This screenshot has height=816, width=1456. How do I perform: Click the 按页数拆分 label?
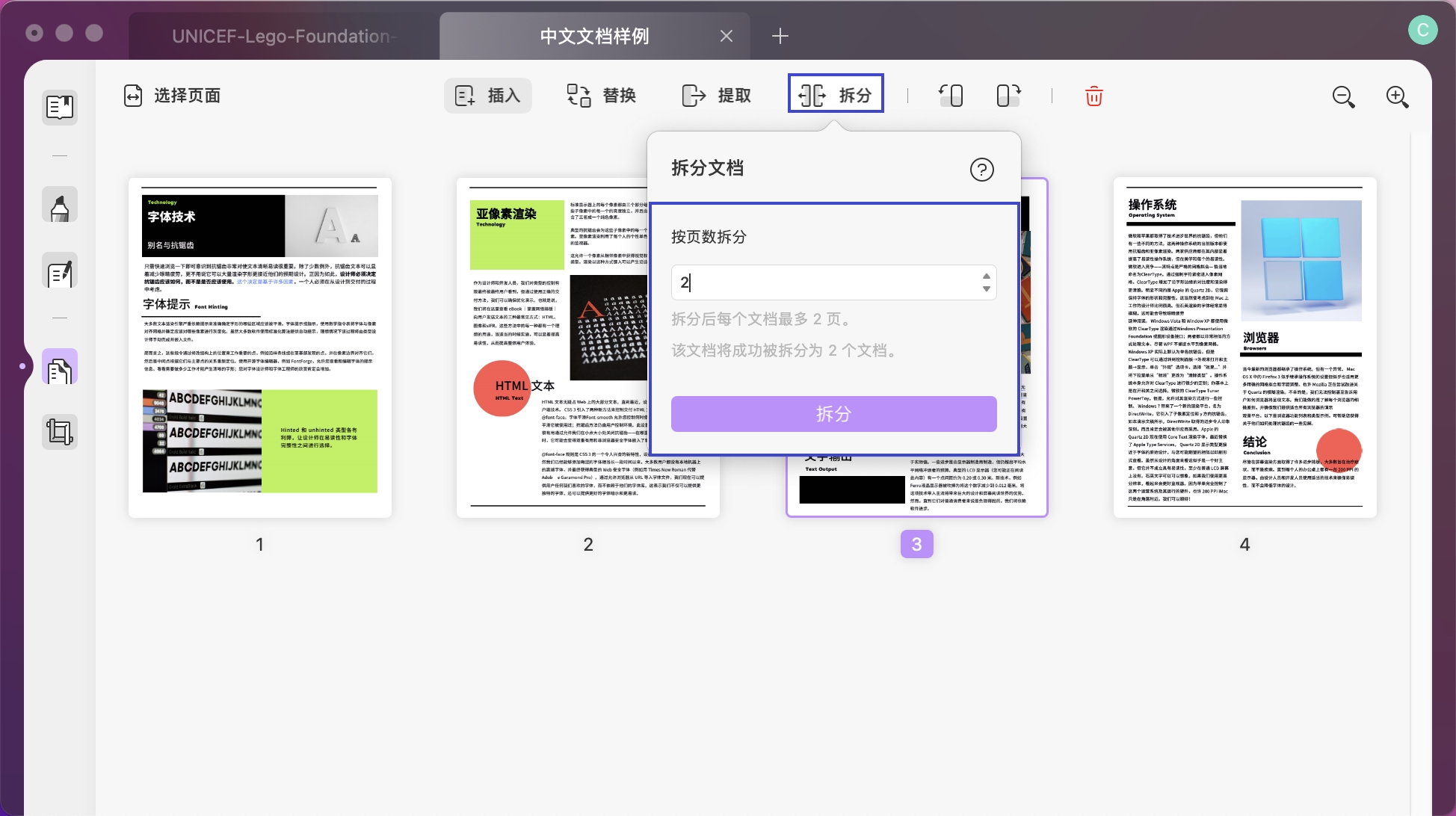(708, 237)
